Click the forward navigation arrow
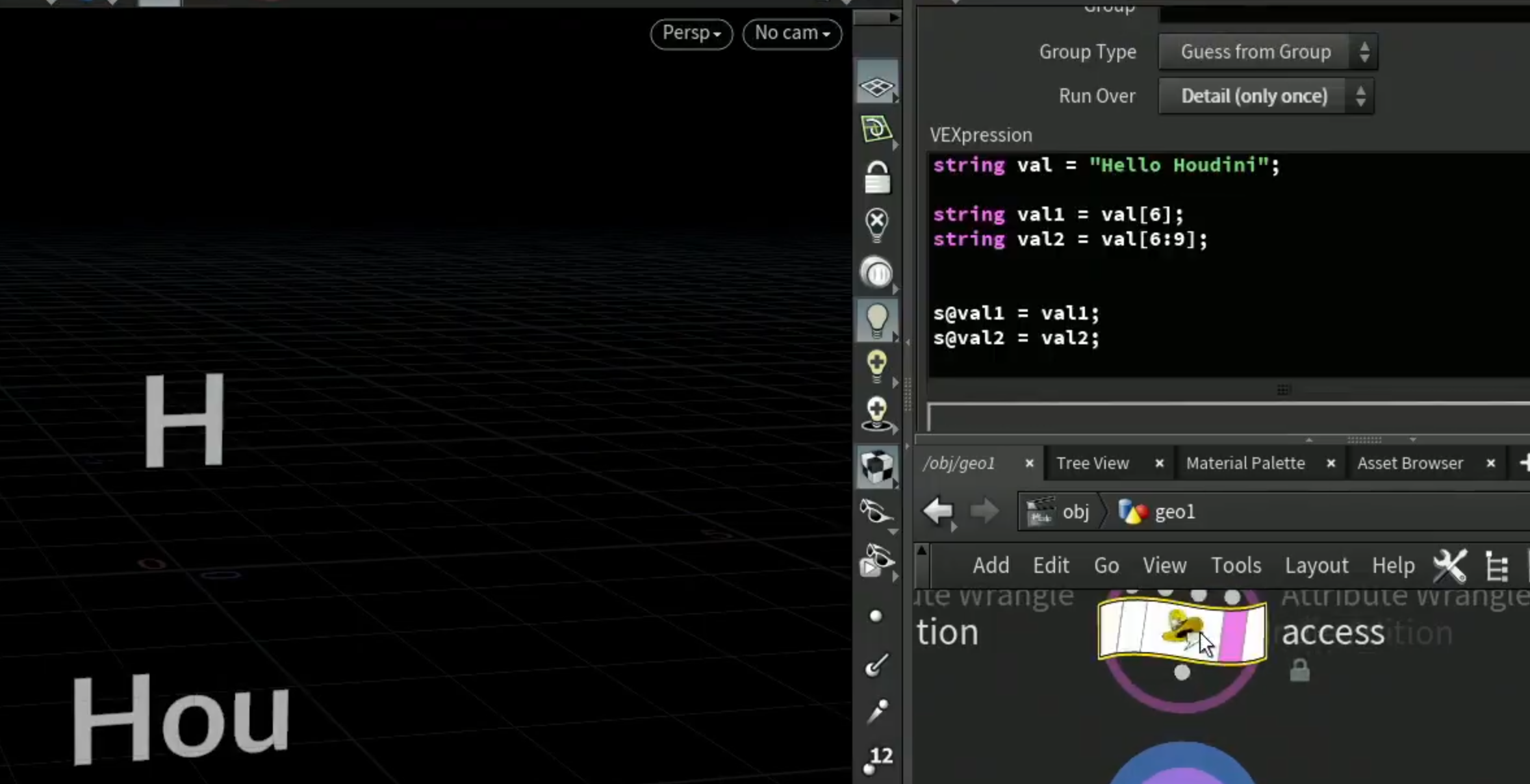Image resolution: width=1530 pixels, height=784 pixels. (x=984, y=512)
